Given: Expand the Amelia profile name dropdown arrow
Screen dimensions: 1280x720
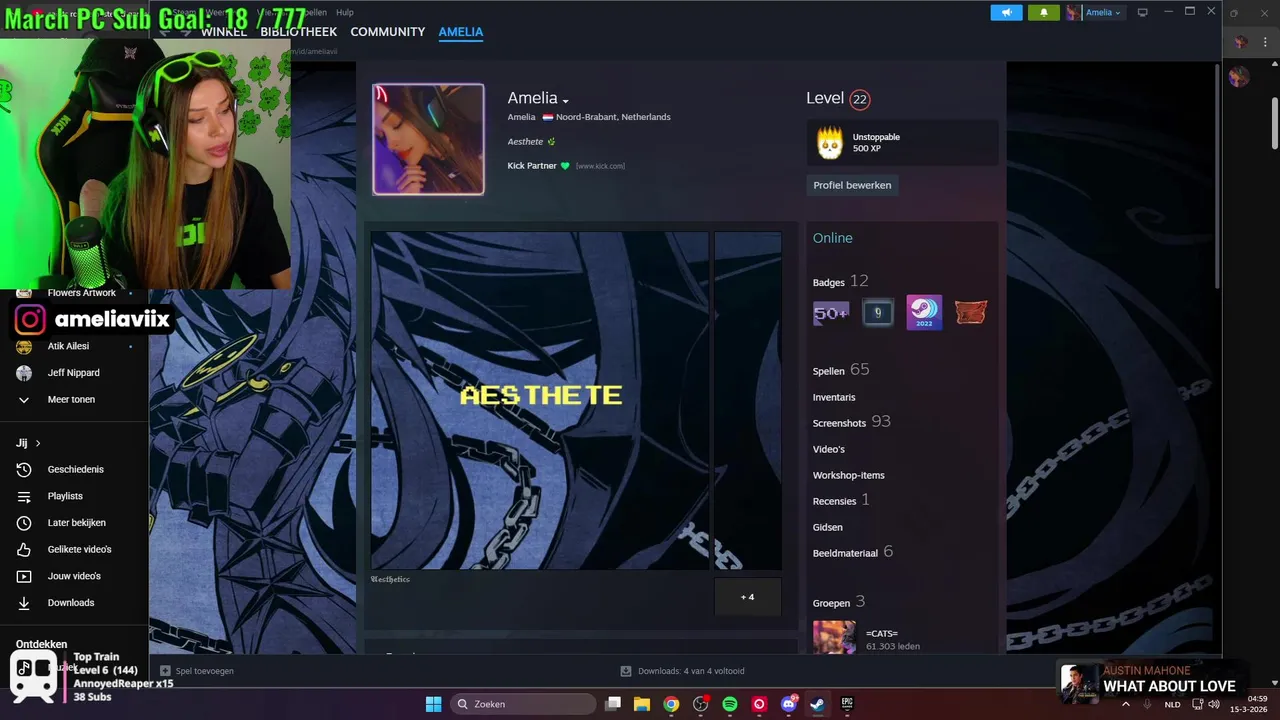Looking at the screenshot, I should click(x=565, y=101).
